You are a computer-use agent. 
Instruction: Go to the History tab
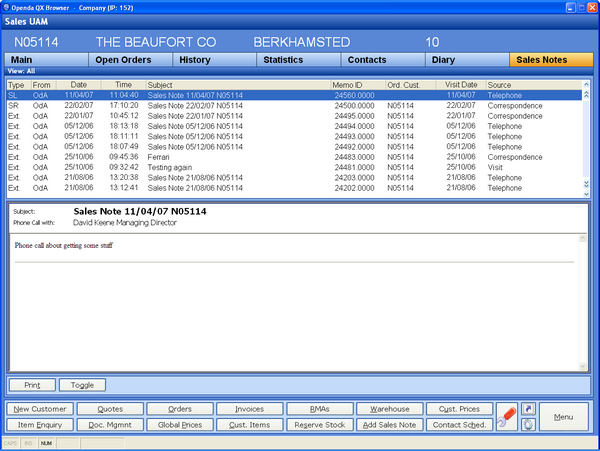(215, 60)
